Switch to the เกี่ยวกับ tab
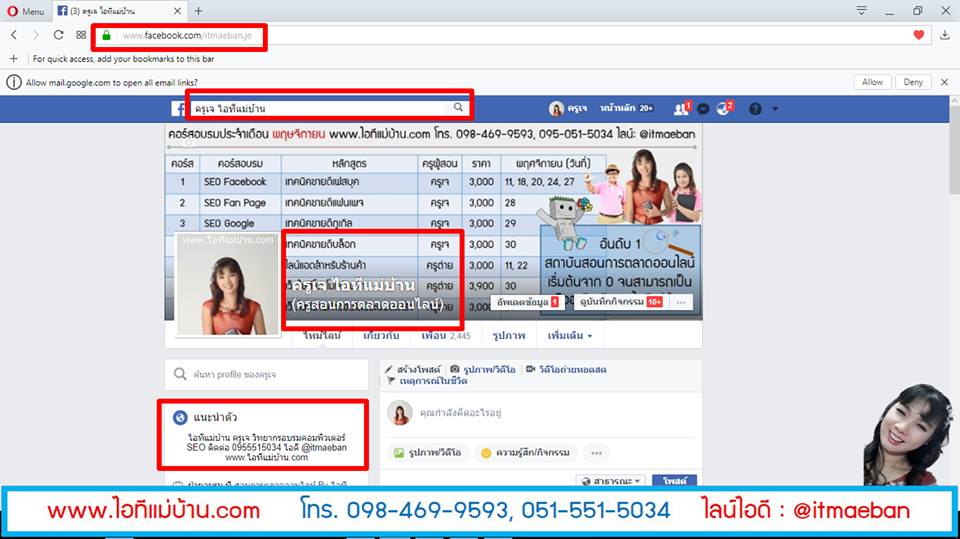Screen dimensions: 960x539 [x=381, y=336]
